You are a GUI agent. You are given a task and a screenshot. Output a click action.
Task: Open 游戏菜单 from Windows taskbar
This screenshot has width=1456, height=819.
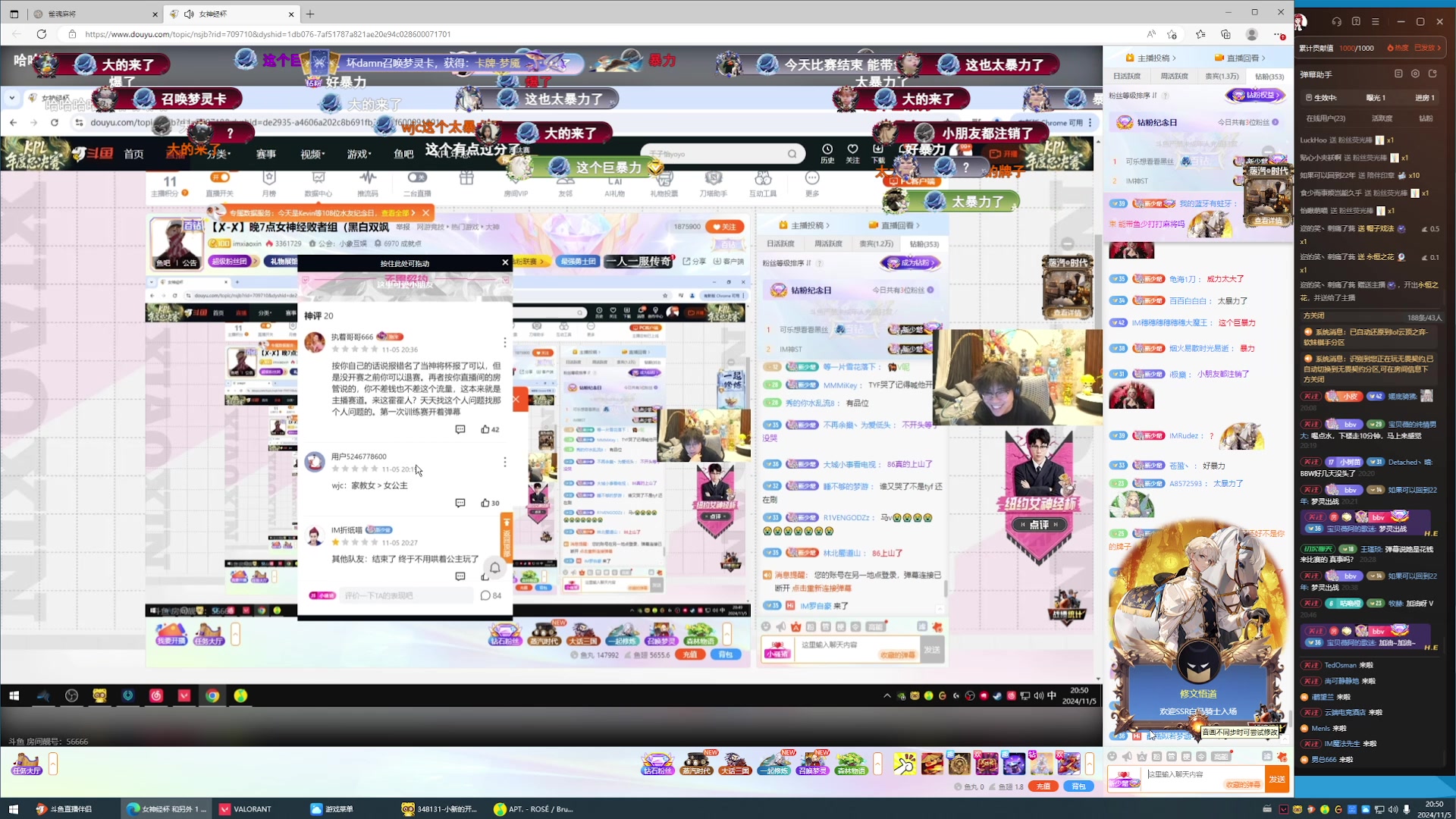click(332, 808)
